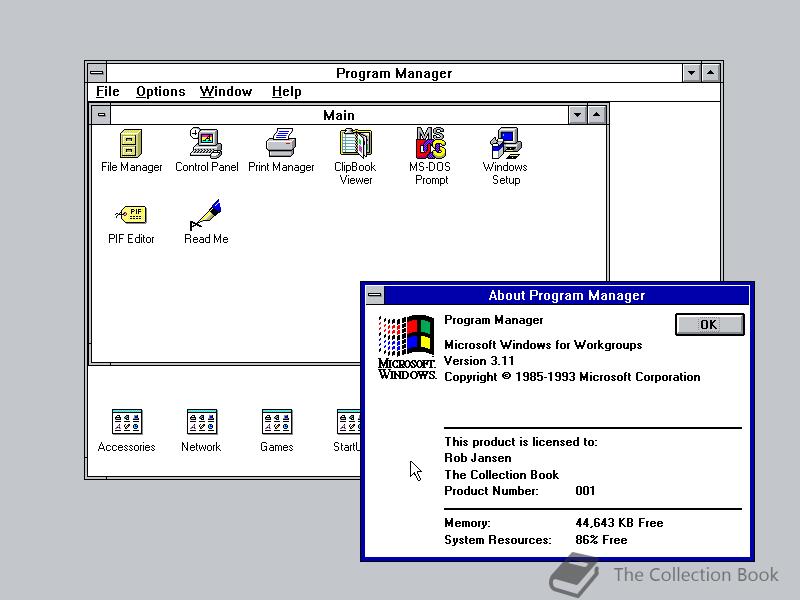800x600 pixels.
Task: Minimize the Main group window
Action: coord(577,115)
